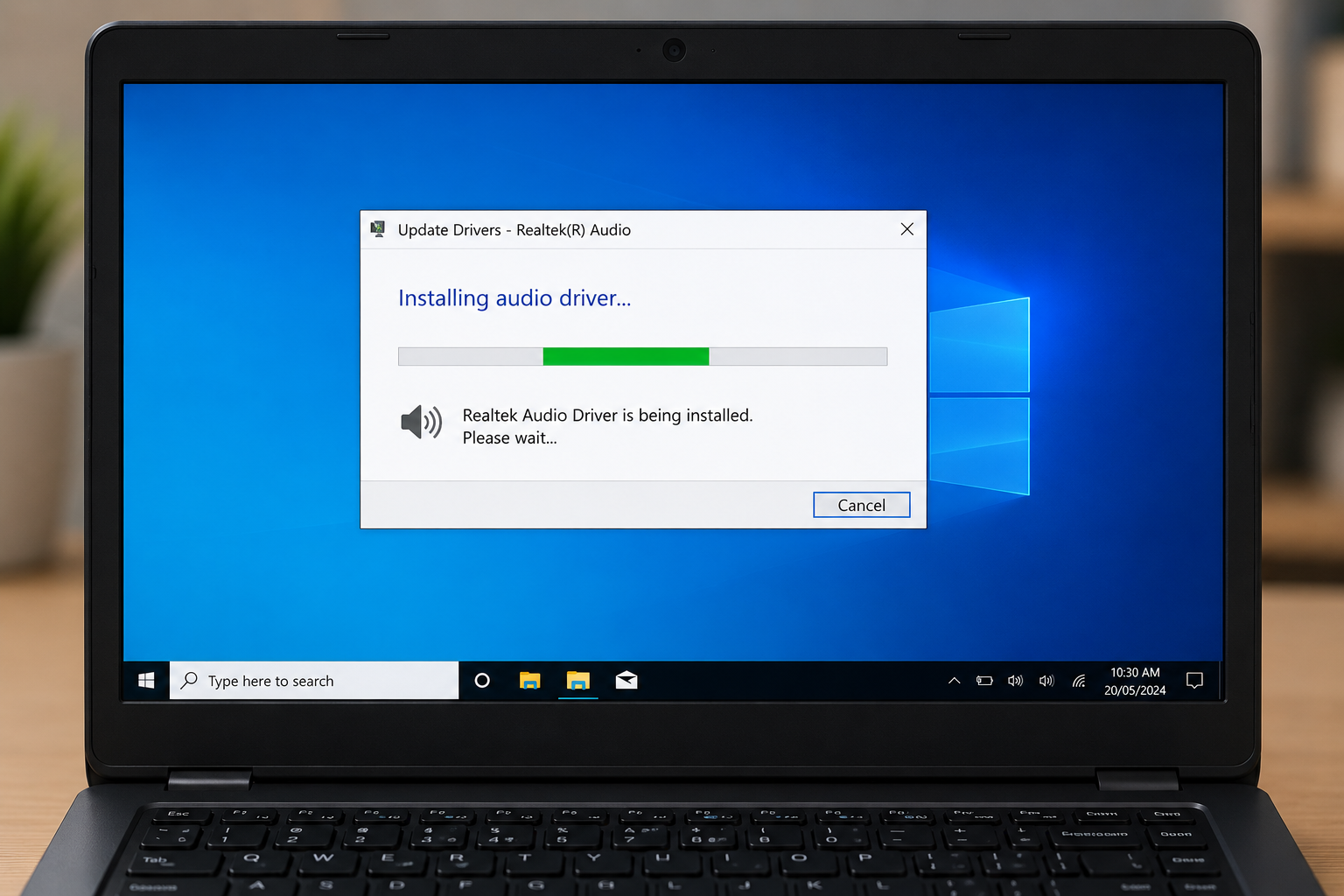Click the Please wait... message
Viewport: 1344px width, 896px height.
(509, 437)
